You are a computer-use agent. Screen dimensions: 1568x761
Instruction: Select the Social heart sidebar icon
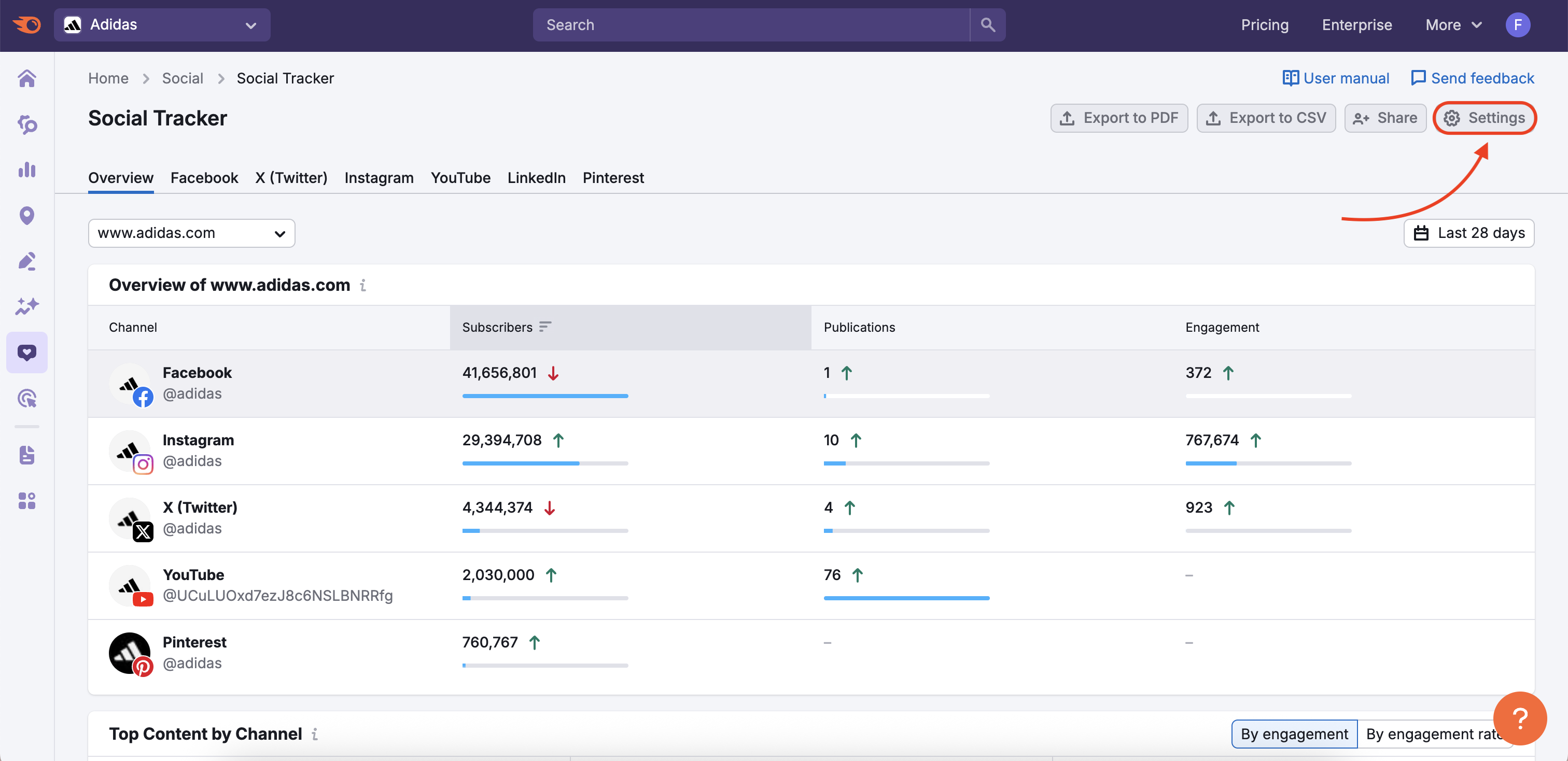point(27,352)
